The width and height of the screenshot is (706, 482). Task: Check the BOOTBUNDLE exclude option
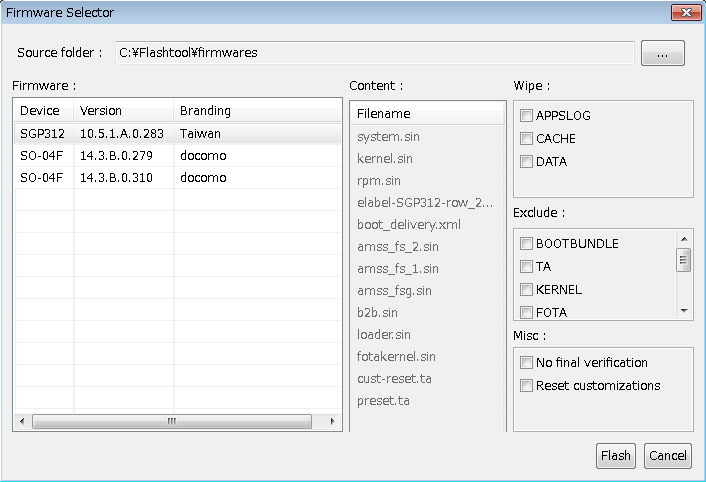526,243
